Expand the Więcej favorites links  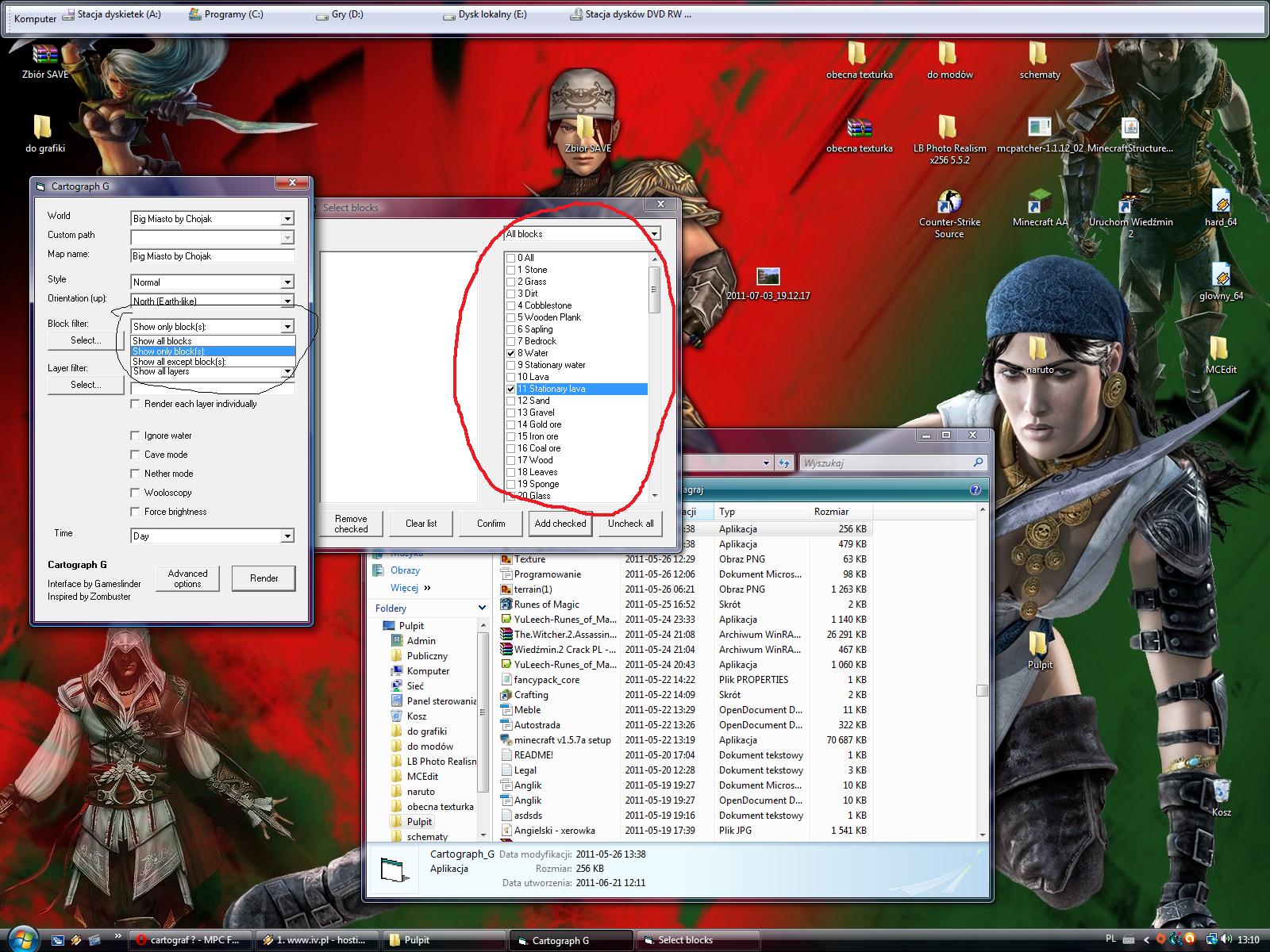coord(410,588)
